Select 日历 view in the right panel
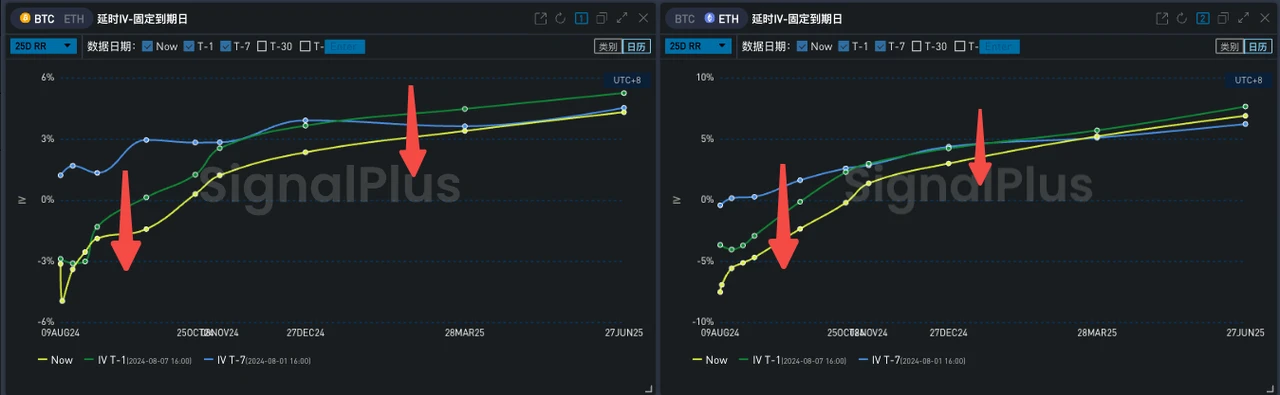1280x395 pixels. point(1258,46)
